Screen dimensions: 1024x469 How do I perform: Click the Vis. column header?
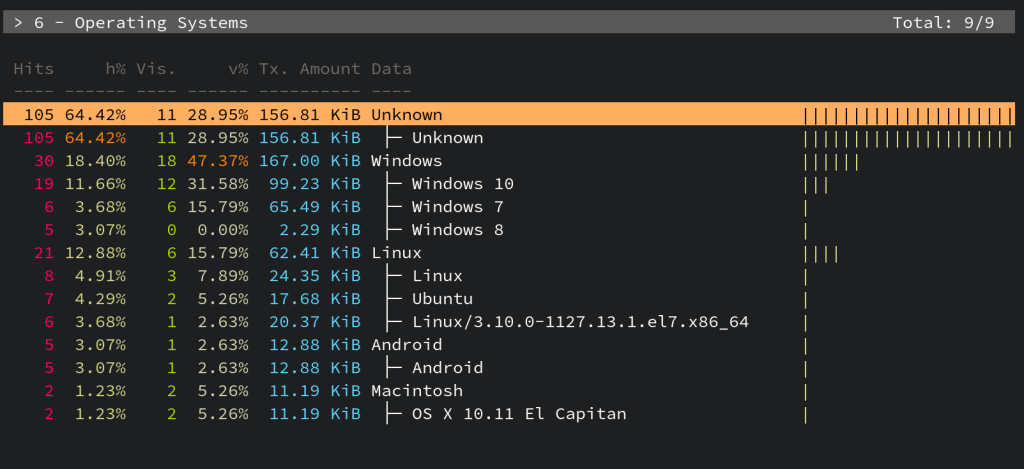(x=156, y=69)
